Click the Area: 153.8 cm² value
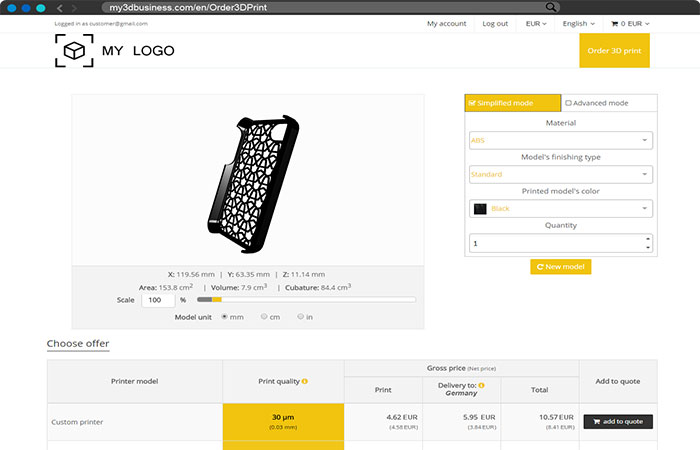The width and height of the screenshot is (700, 450). (166, 288)
